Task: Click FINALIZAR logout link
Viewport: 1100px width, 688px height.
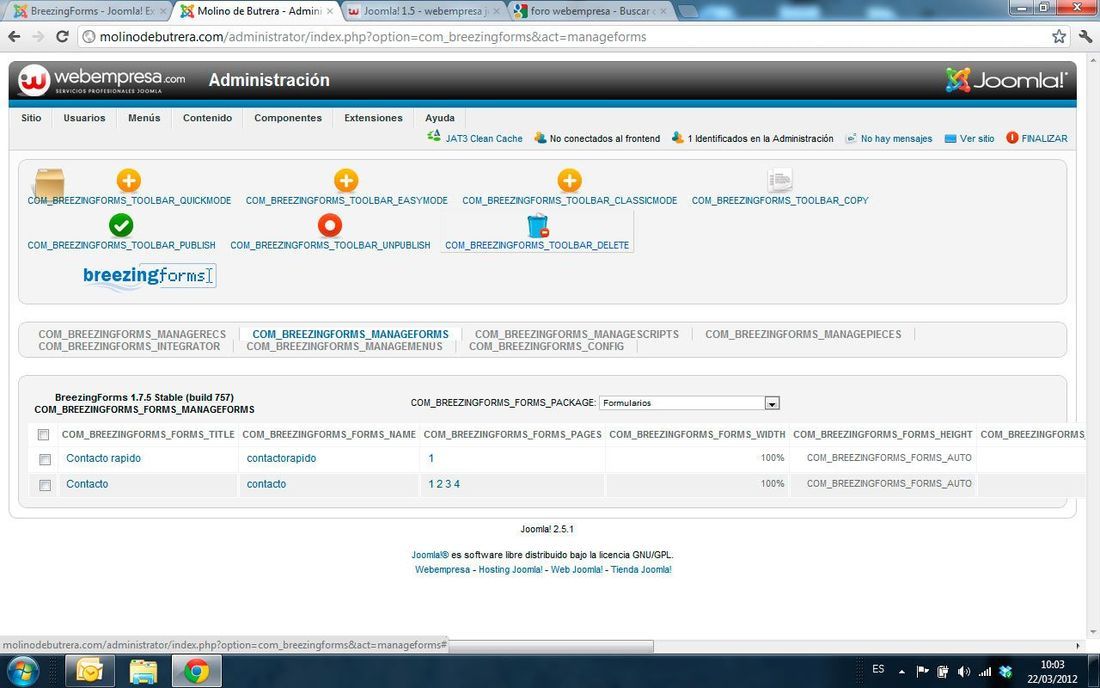Action: pyautogui.click(x=1044, y=138)
